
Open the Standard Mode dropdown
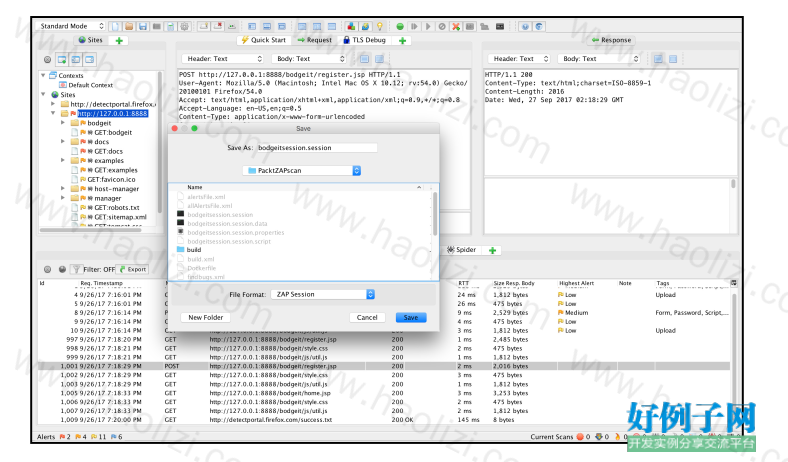pos(71,26)
